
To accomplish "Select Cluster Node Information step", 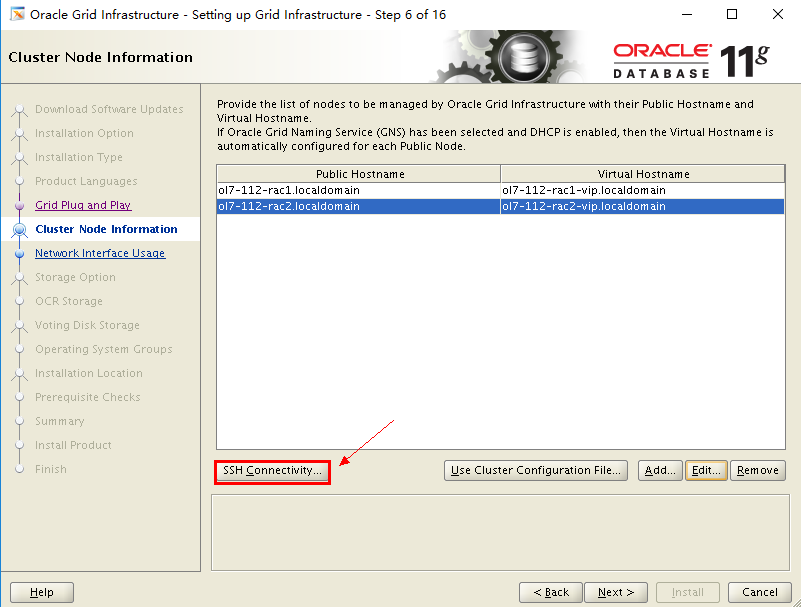I will click(x=106, y=229).
